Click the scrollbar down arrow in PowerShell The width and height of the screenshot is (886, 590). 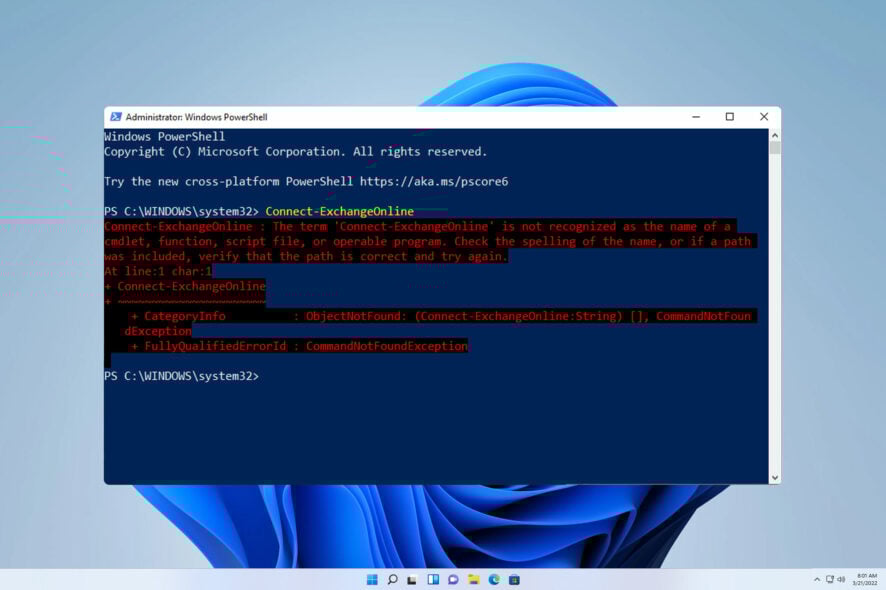[775, 478]
